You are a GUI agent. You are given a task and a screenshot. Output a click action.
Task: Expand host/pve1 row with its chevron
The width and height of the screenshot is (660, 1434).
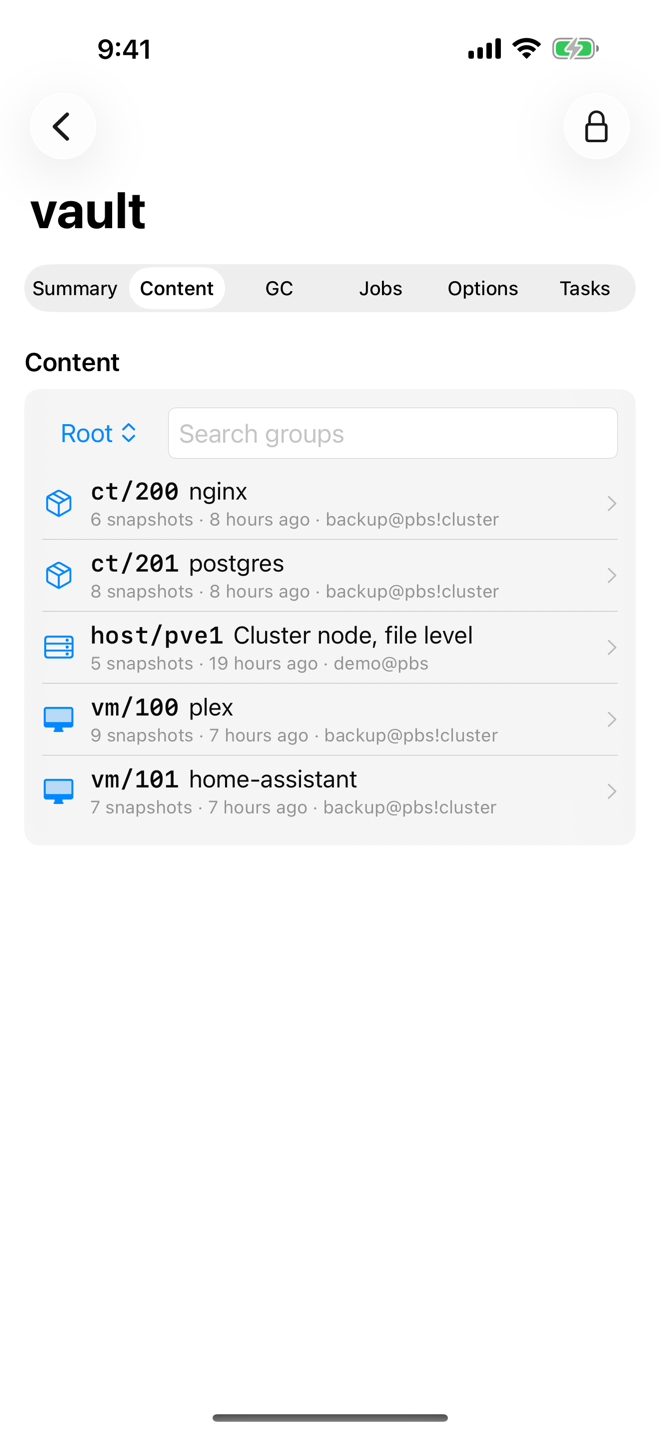point(612,647)
